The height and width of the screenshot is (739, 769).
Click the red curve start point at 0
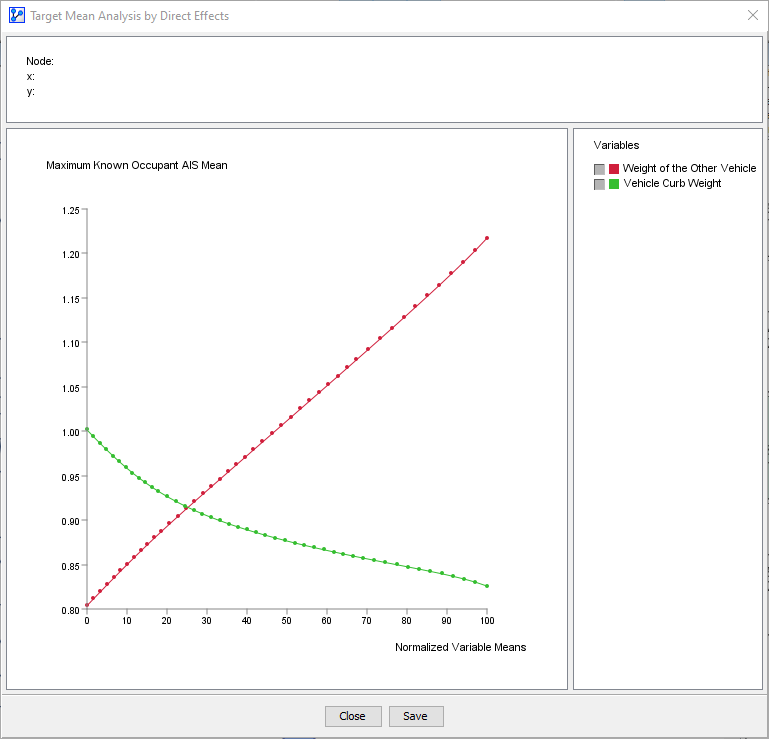(x=87, y=605)
